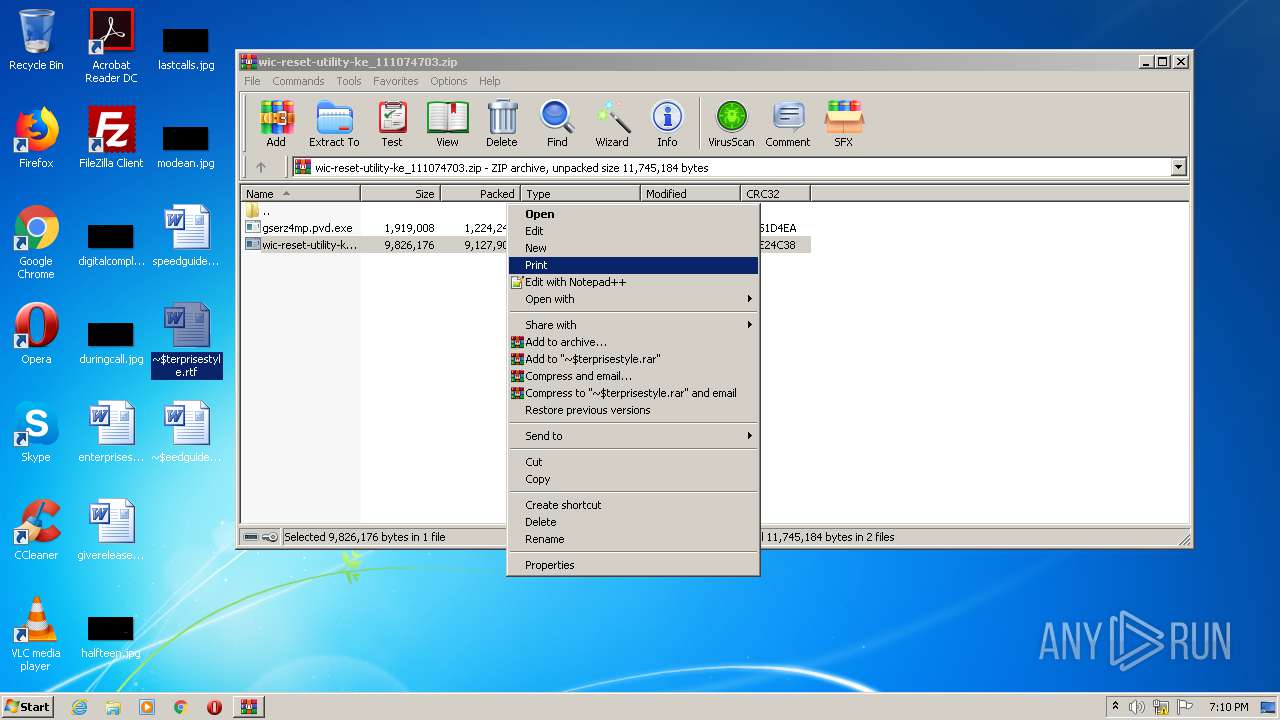Launch the FileZilla Client desktop shortcut
Viewport: 1280px width, 720px height.
pos(111,138)
